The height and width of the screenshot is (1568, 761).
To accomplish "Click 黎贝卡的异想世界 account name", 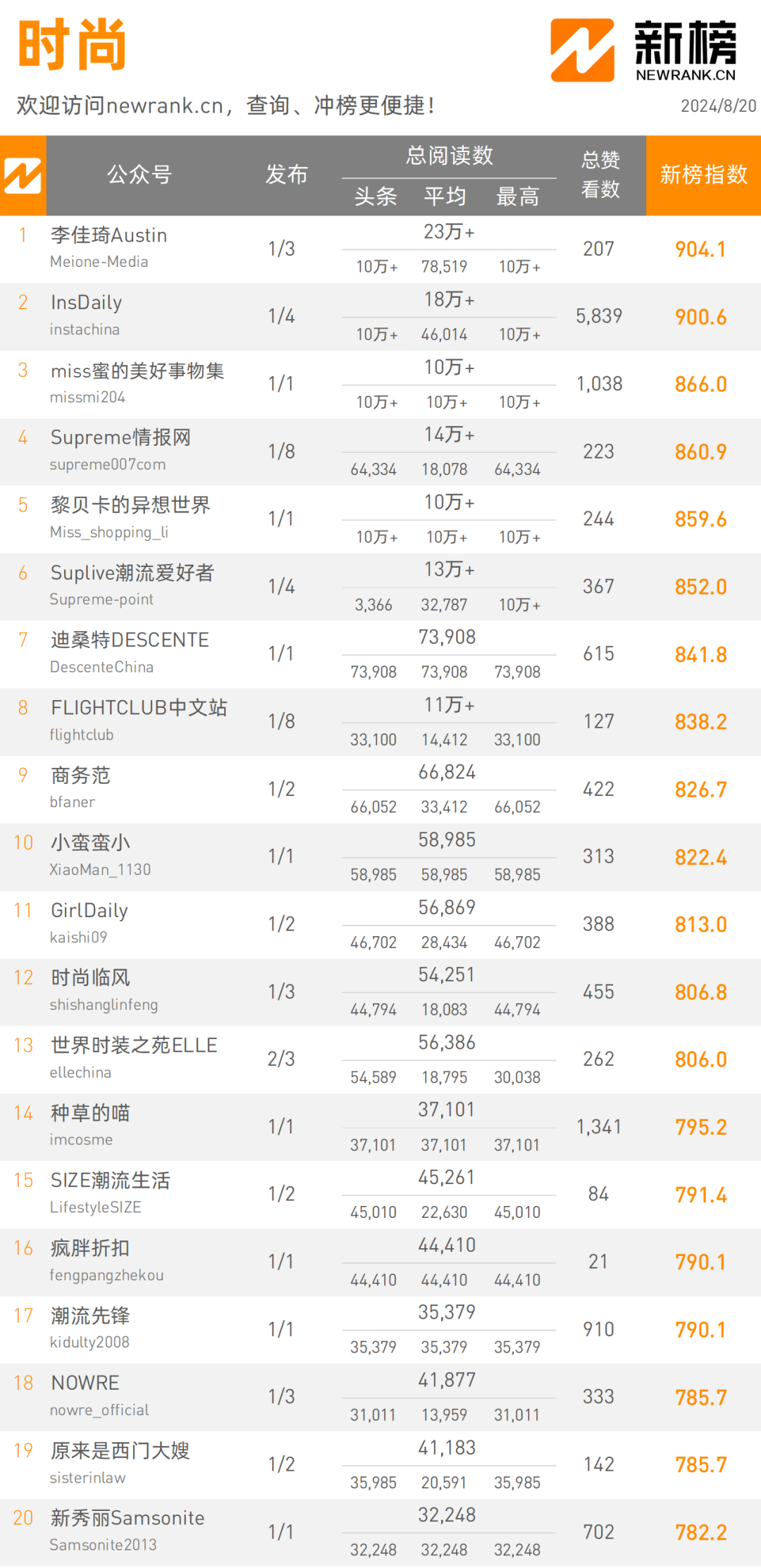I will [130, 505].
